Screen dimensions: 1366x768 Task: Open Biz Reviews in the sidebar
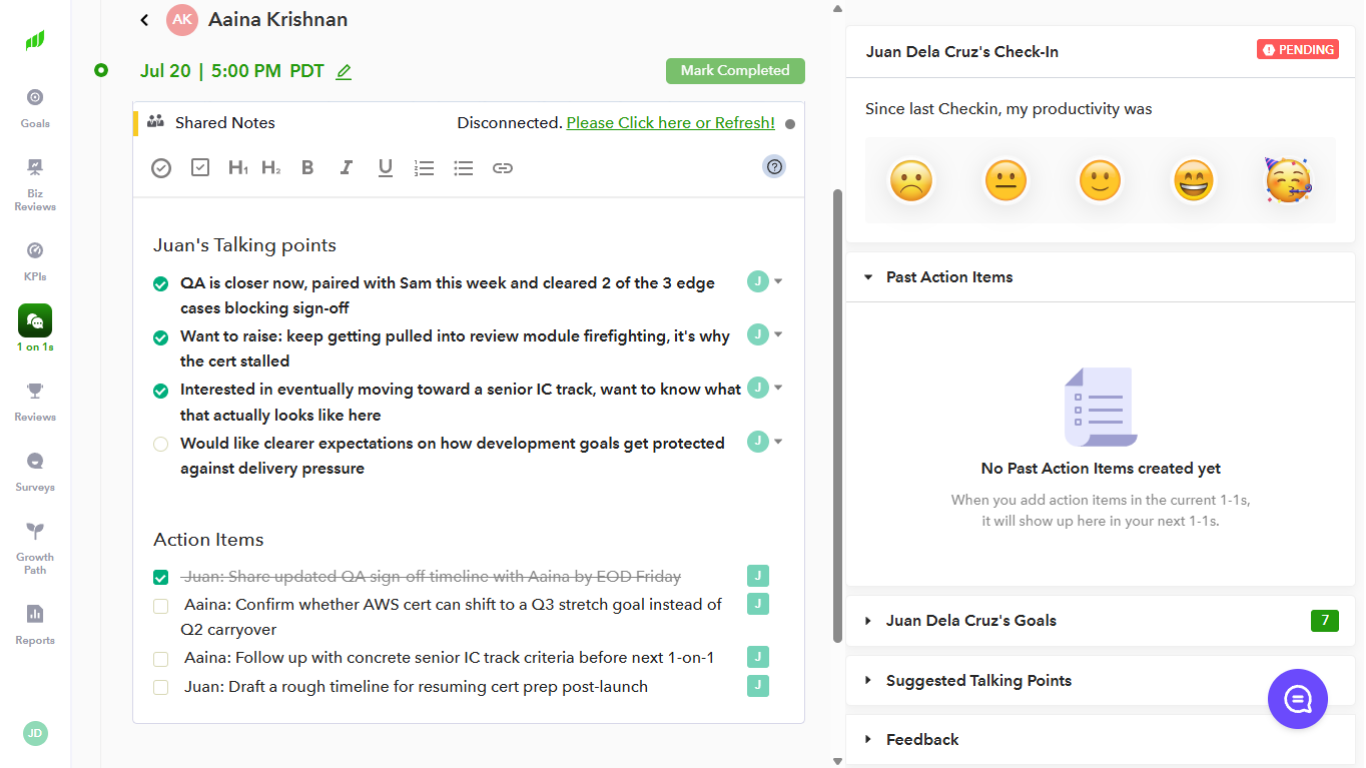[35, 184]
